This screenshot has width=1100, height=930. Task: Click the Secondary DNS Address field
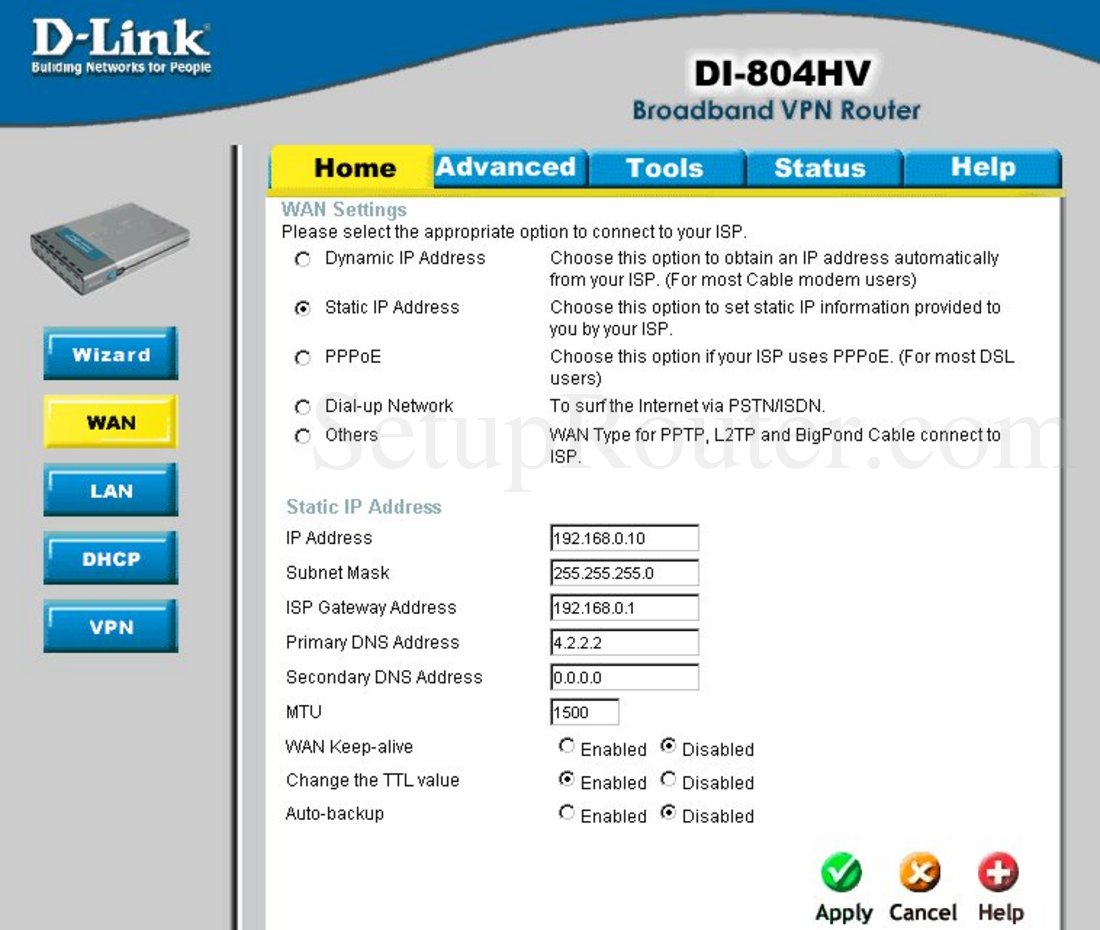(x=624, y=678)
